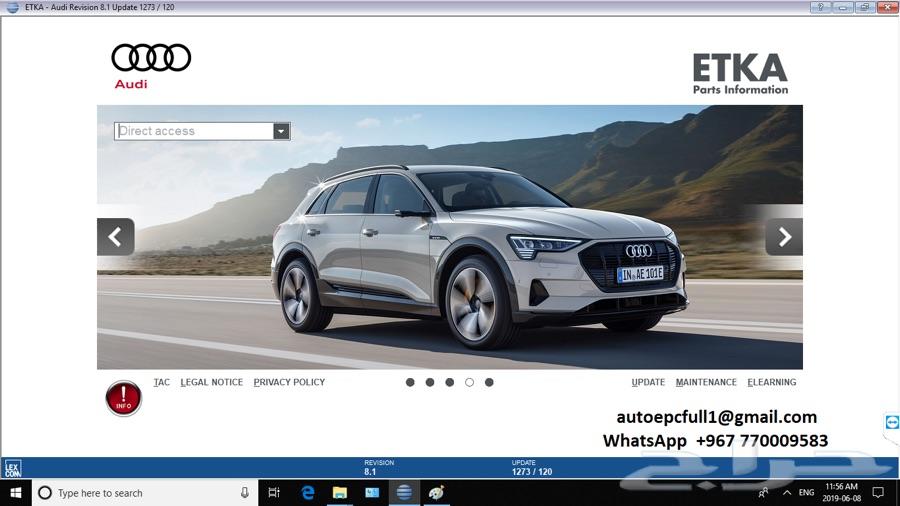Open the People icon in system tray
900x506 pixels.
coord(763,493)
